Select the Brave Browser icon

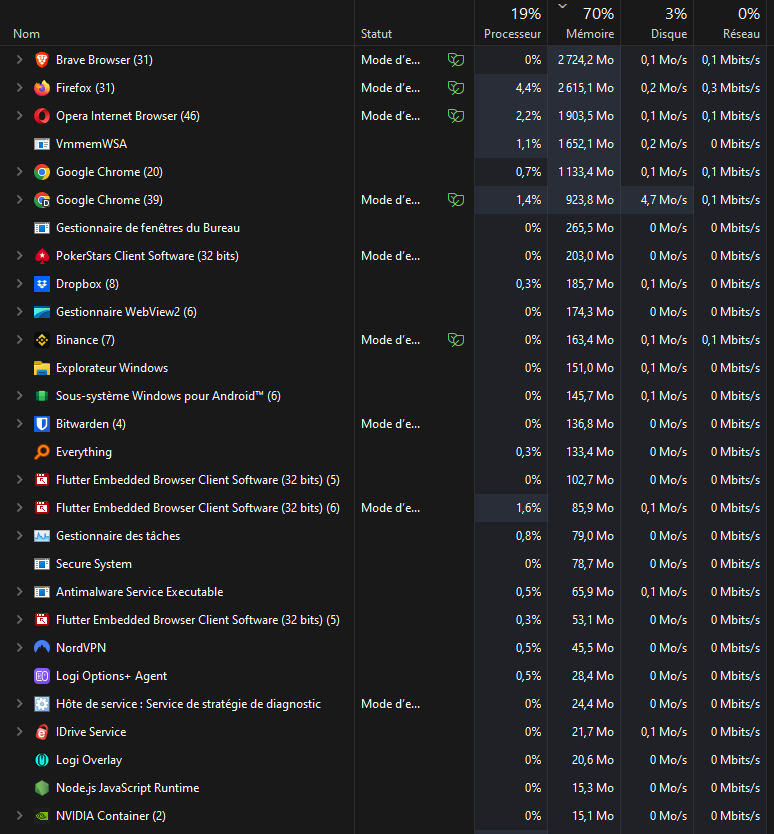(42, 60)
